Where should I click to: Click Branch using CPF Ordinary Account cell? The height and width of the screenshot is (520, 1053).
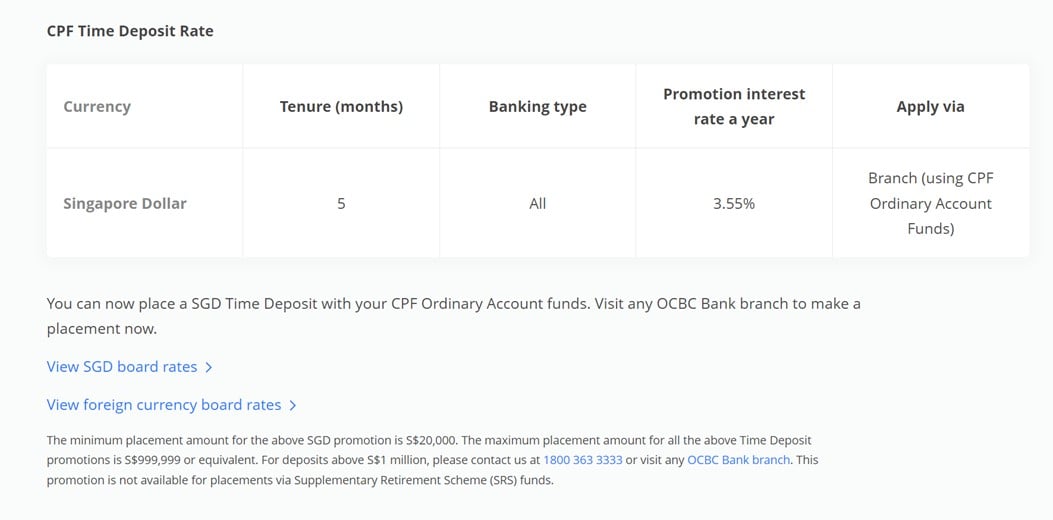(x=931, y=204)
